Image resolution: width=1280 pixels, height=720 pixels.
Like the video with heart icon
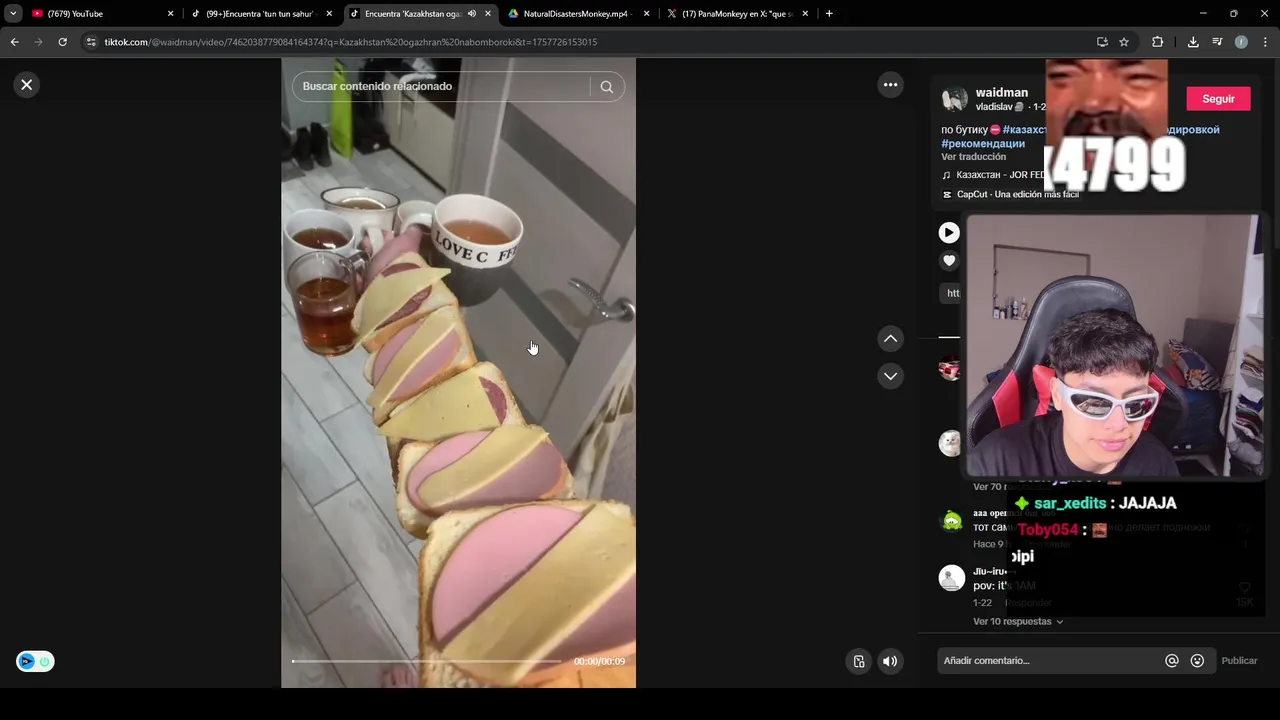(x=949, y=261)
